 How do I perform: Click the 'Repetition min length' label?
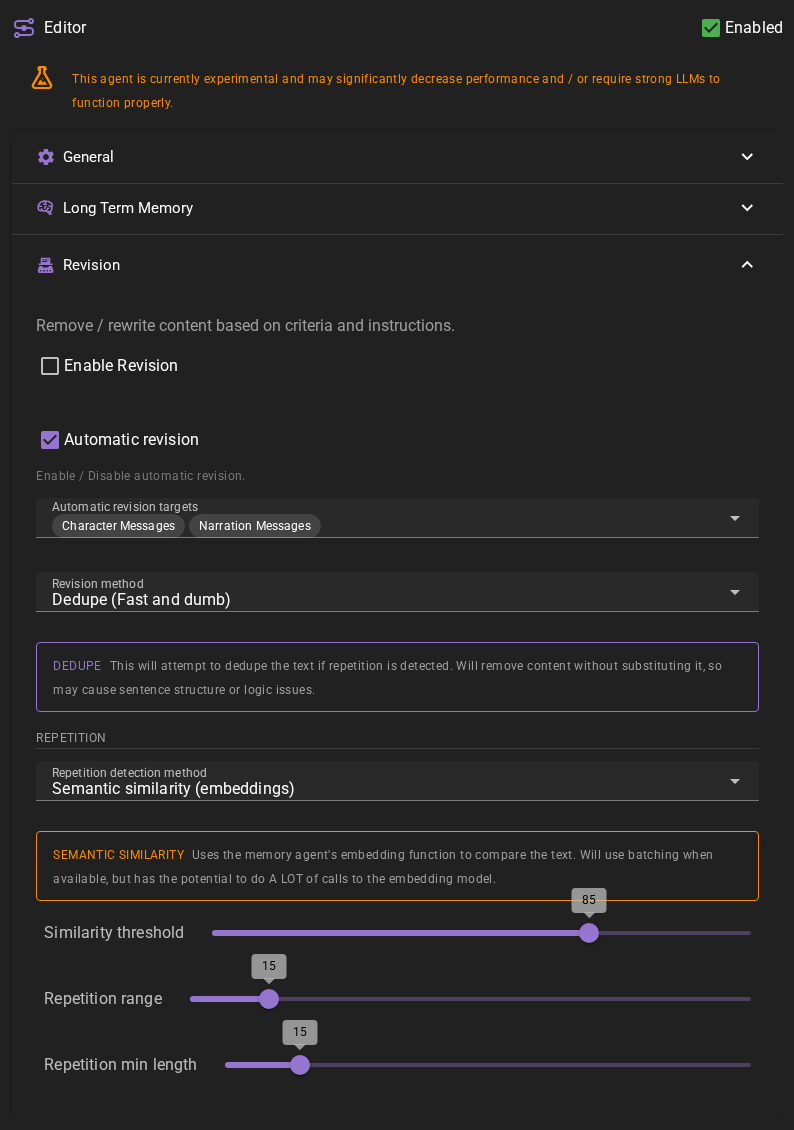pos(120,1064)
